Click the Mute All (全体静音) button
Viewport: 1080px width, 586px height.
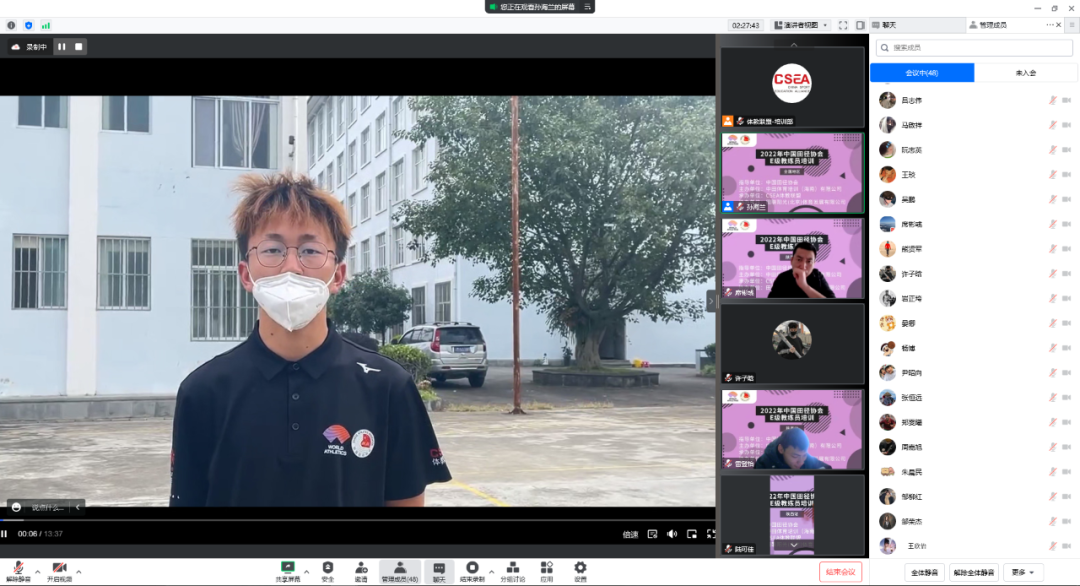click(x=924, y=572)
